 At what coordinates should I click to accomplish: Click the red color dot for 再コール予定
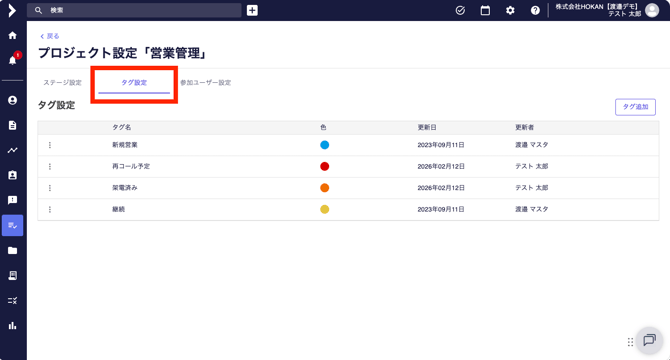[325, 166]
